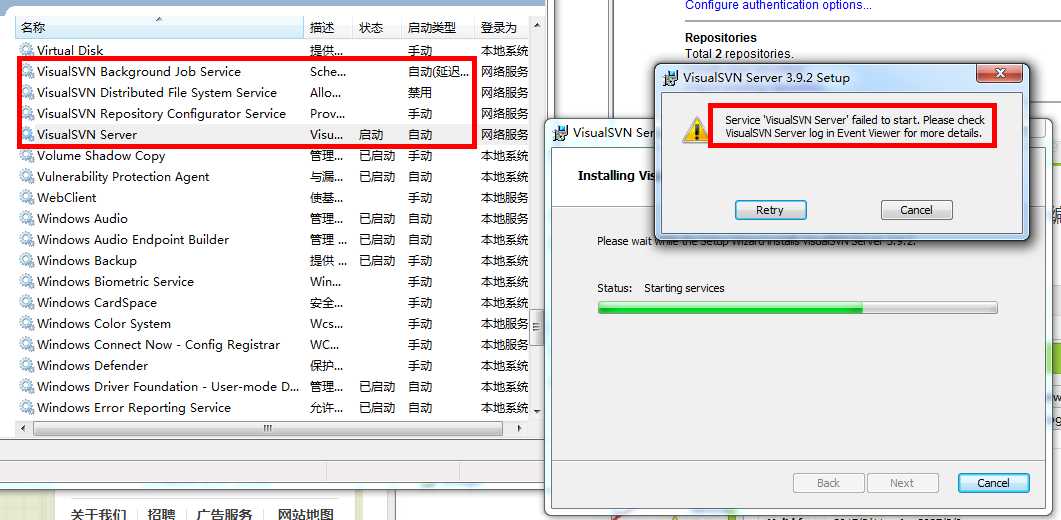Click gear icon of Windows Audio Endpoint Builder
1061x520 pixels.
click(x=27, y=239)
